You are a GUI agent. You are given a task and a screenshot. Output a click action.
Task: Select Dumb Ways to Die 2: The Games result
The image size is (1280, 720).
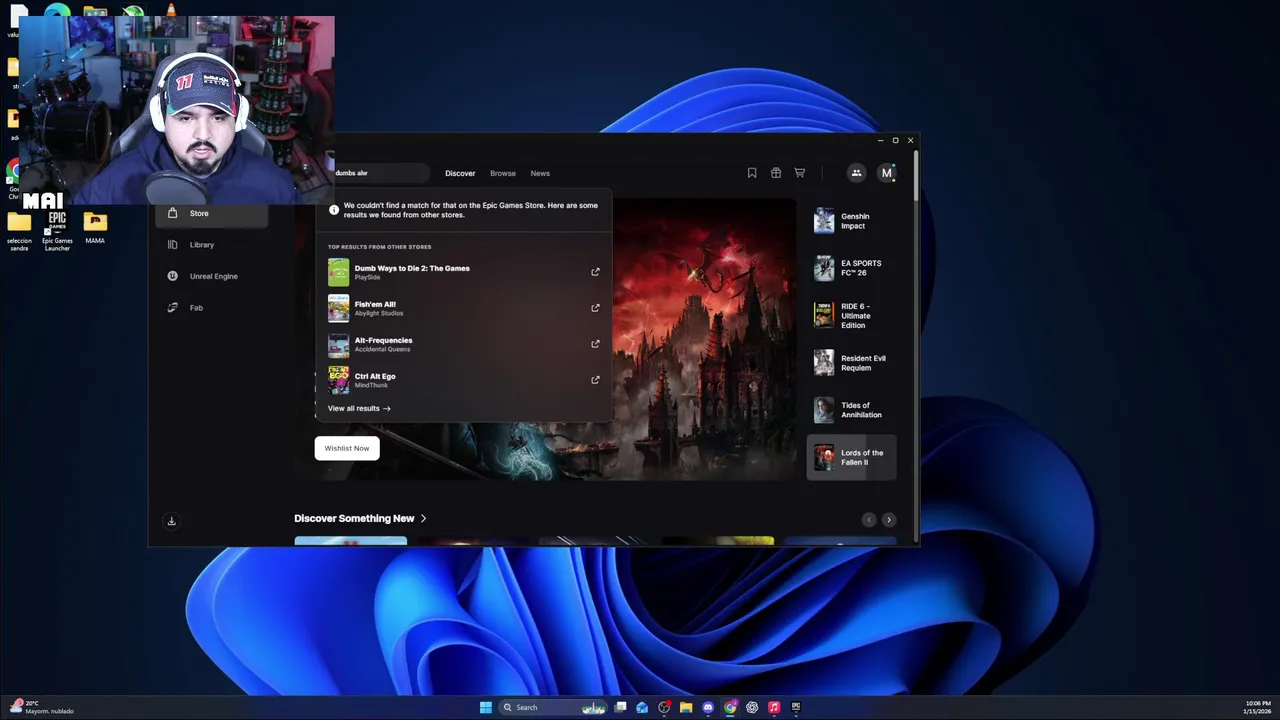(x=463, y=272)
